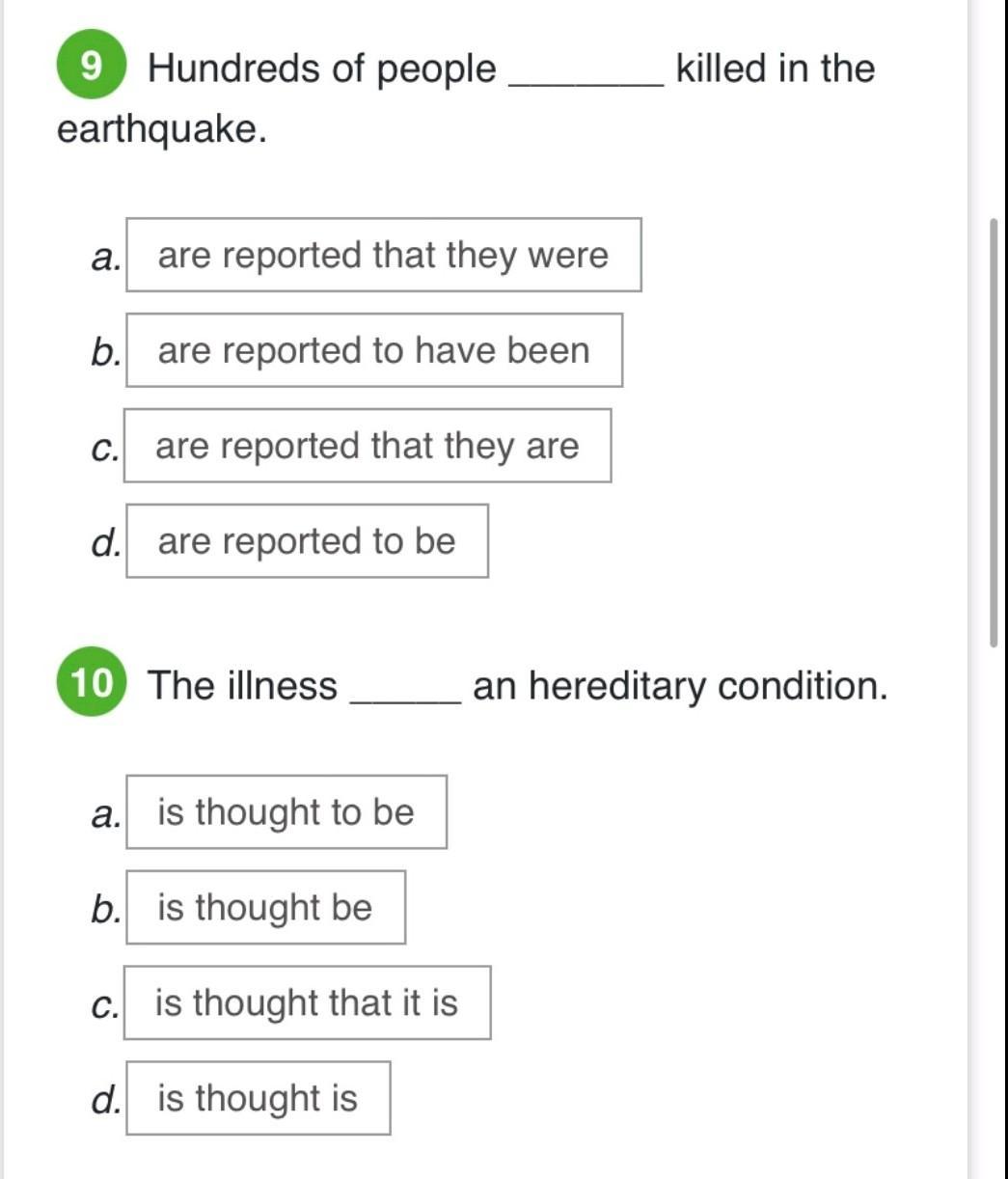Image resolution: width=1008 pixels, height=1179 pixels.
Task: Click the 'd.' letter beside 'is thought is'
Action: point(104,1100)
